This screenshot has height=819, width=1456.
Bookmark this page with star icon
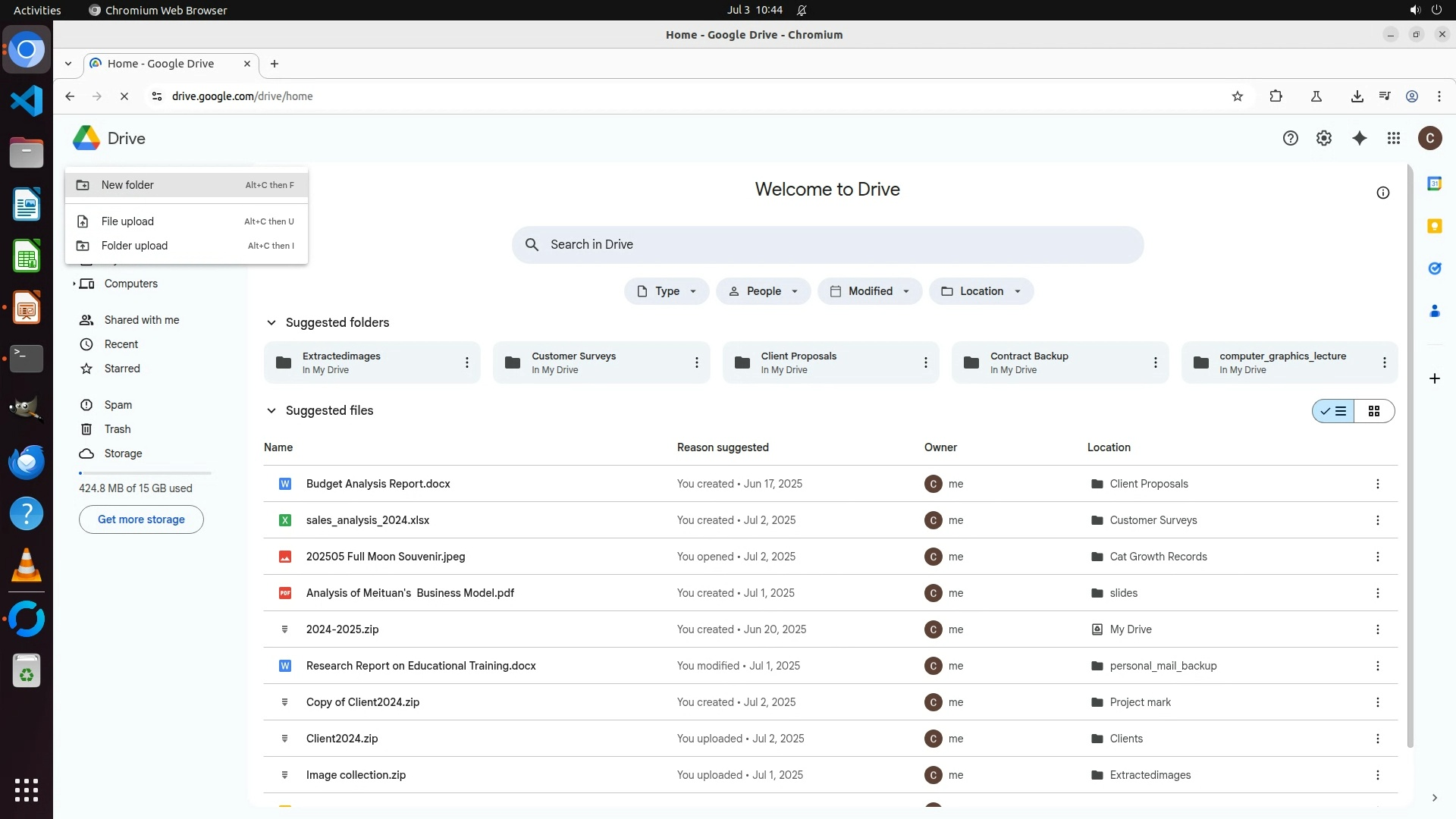pos(1238,96)
